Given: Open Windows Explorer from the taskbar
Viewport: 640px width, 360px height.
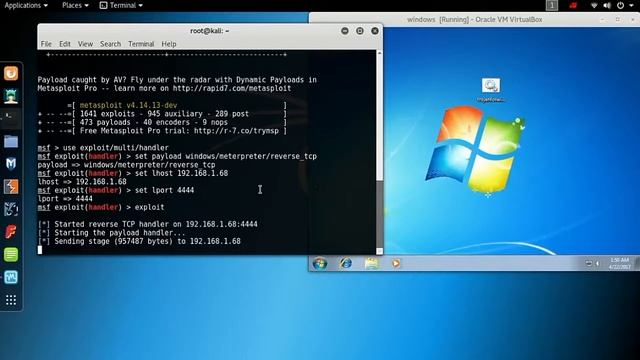Looking at the screenshot, I should pos(371,263).
